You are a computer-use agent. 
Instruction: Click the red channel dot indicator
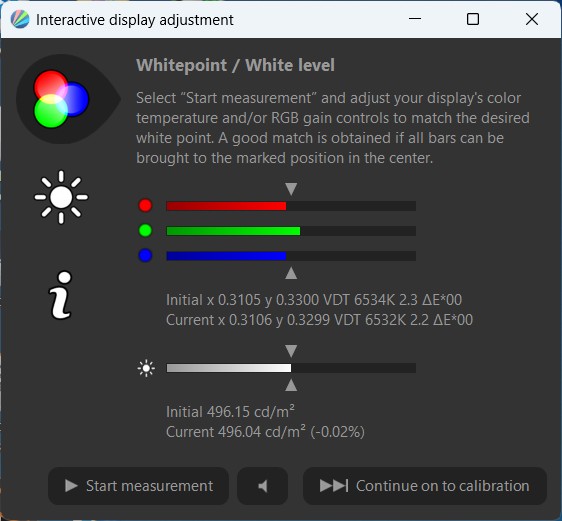pos(145,205)
